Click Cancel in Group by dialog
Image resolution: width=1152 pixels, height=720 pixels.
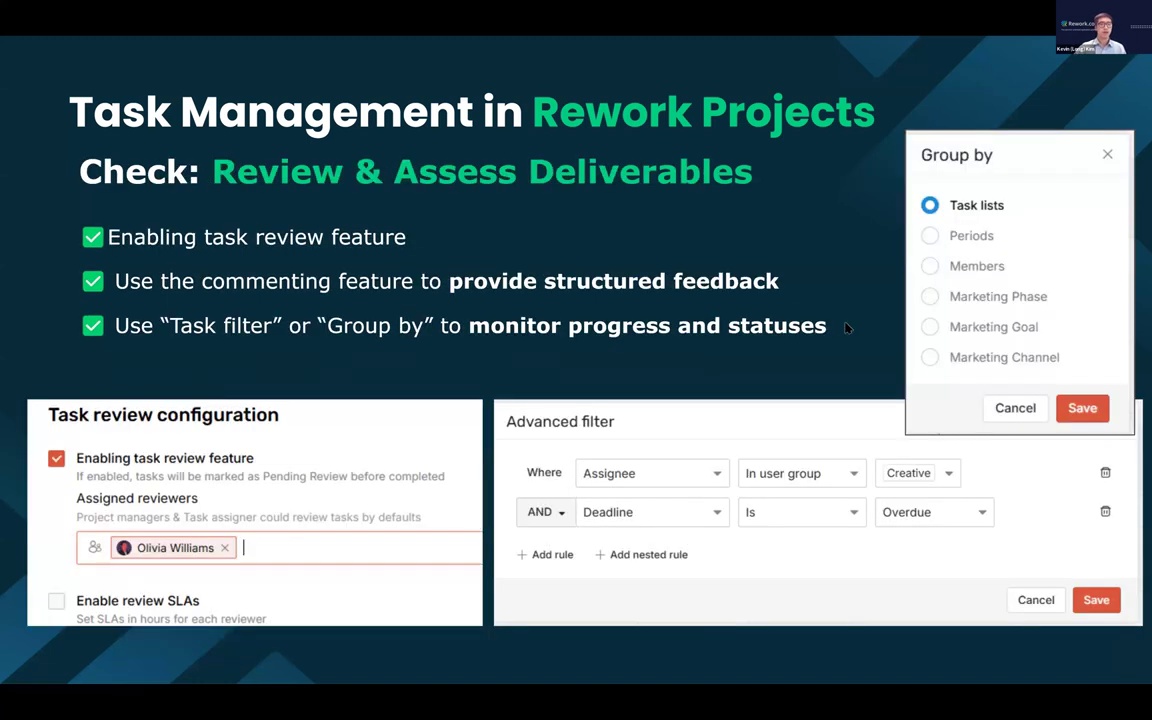pyautogui.click(x=1015, y=408)
